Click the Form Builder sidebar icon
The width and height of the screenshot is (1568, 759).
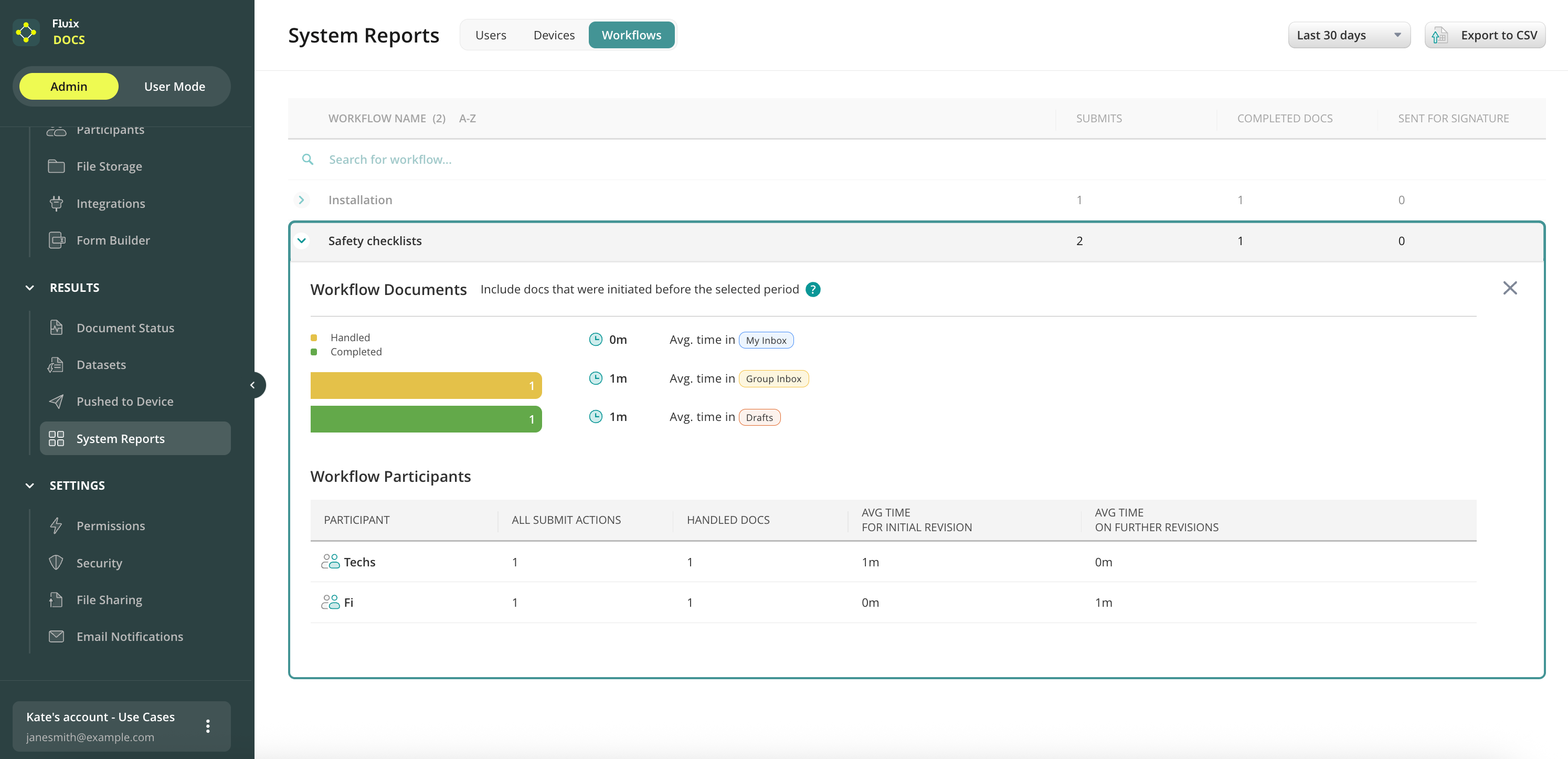point(57,240)
